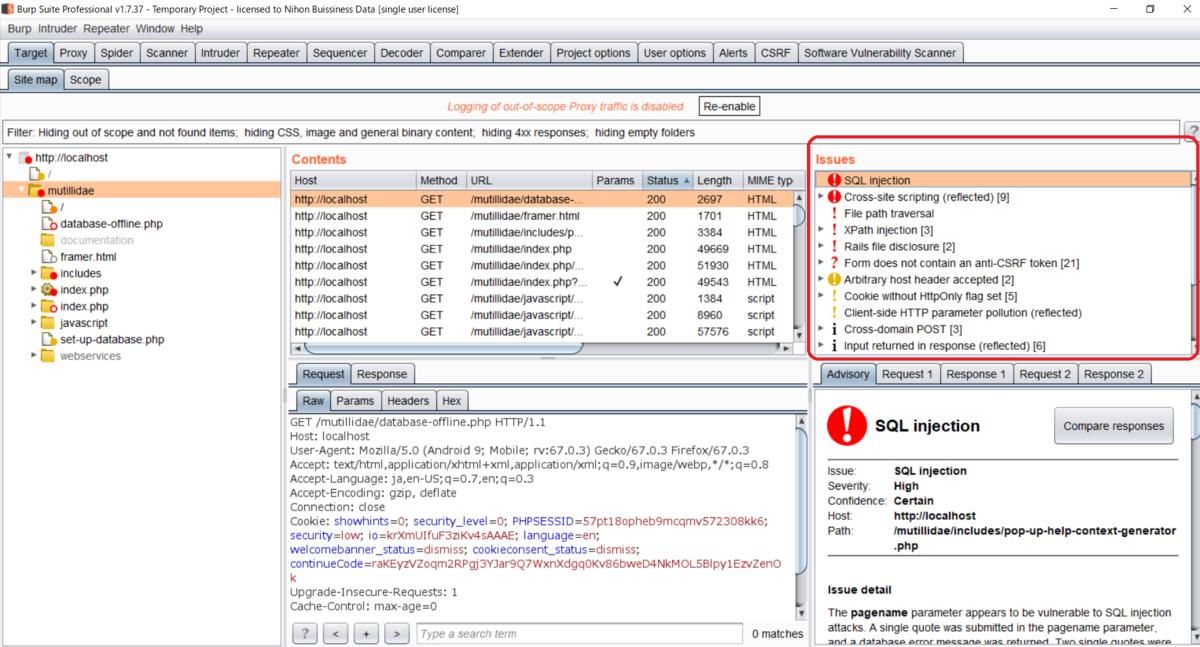Expand the Cross-site scripting (reflected) issue group
The image size is (1200, 647).
[x=821, y=197]
